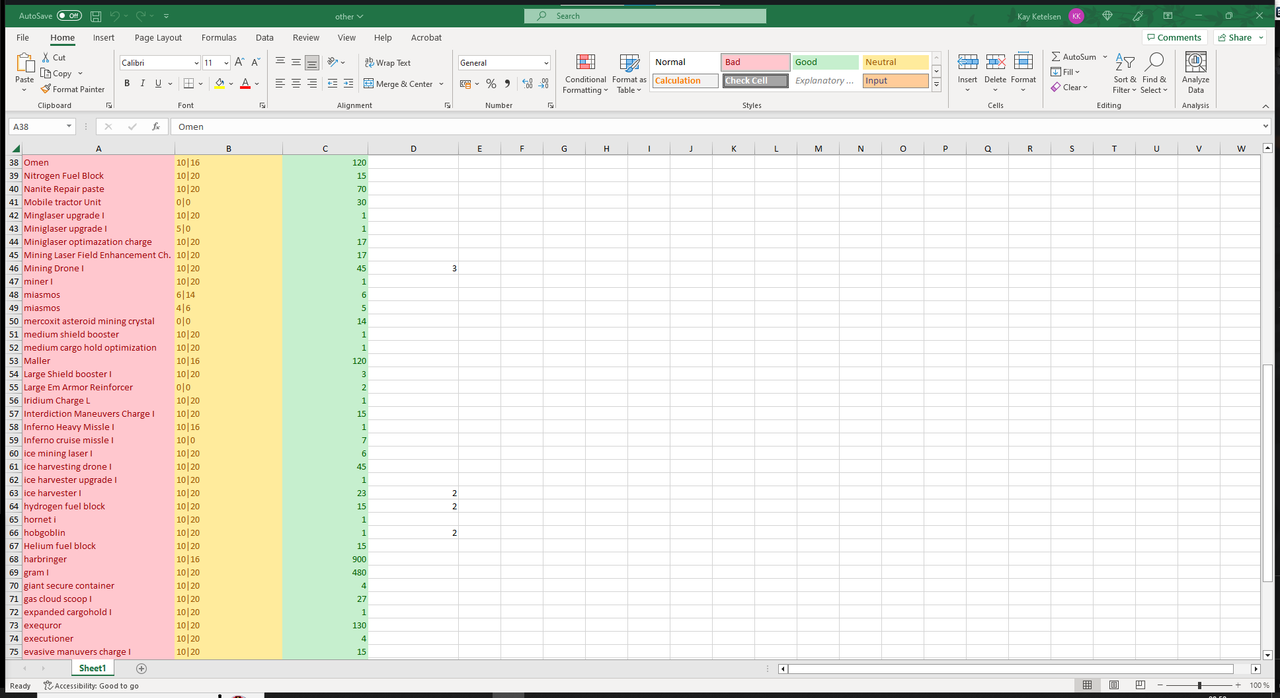Switch to the Data tab
1280x698 pixels.
(264, 38)
